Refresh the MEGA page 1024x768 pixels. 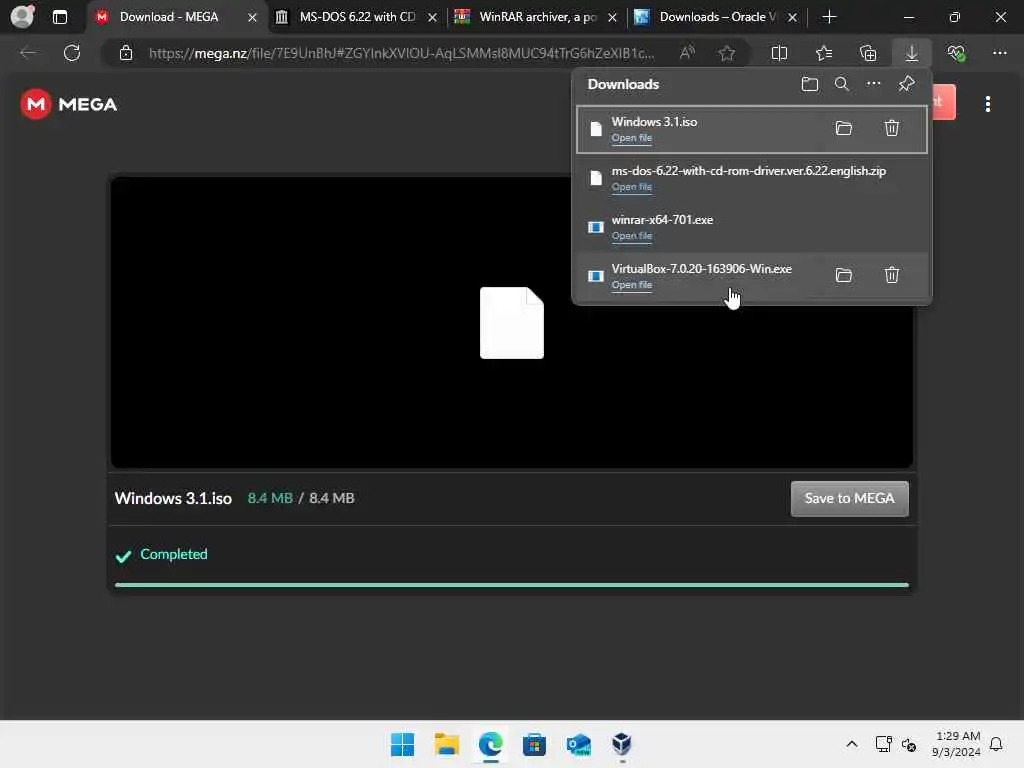point(72,53)
